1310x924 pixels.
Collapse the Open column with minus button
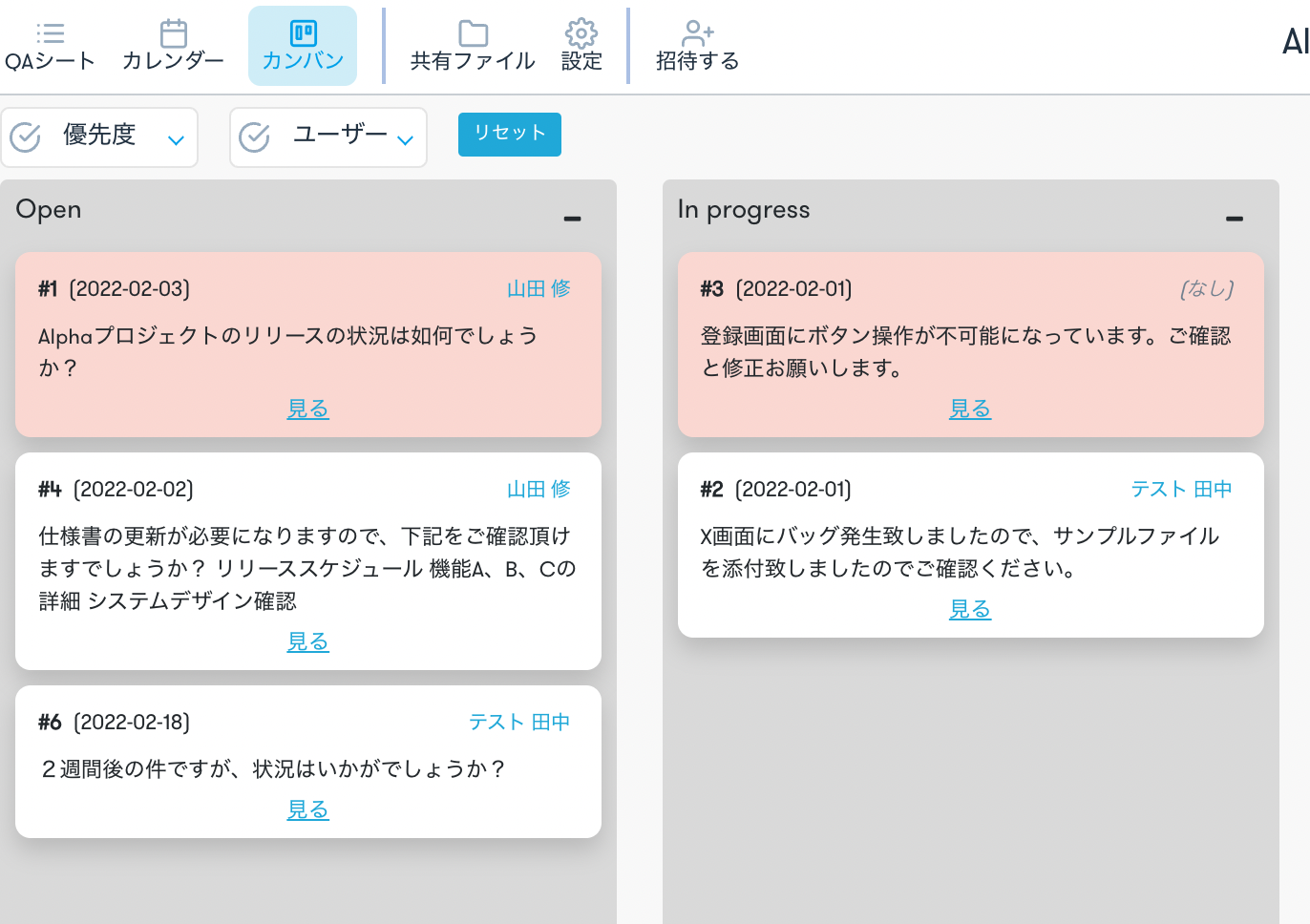pos(572,219)
